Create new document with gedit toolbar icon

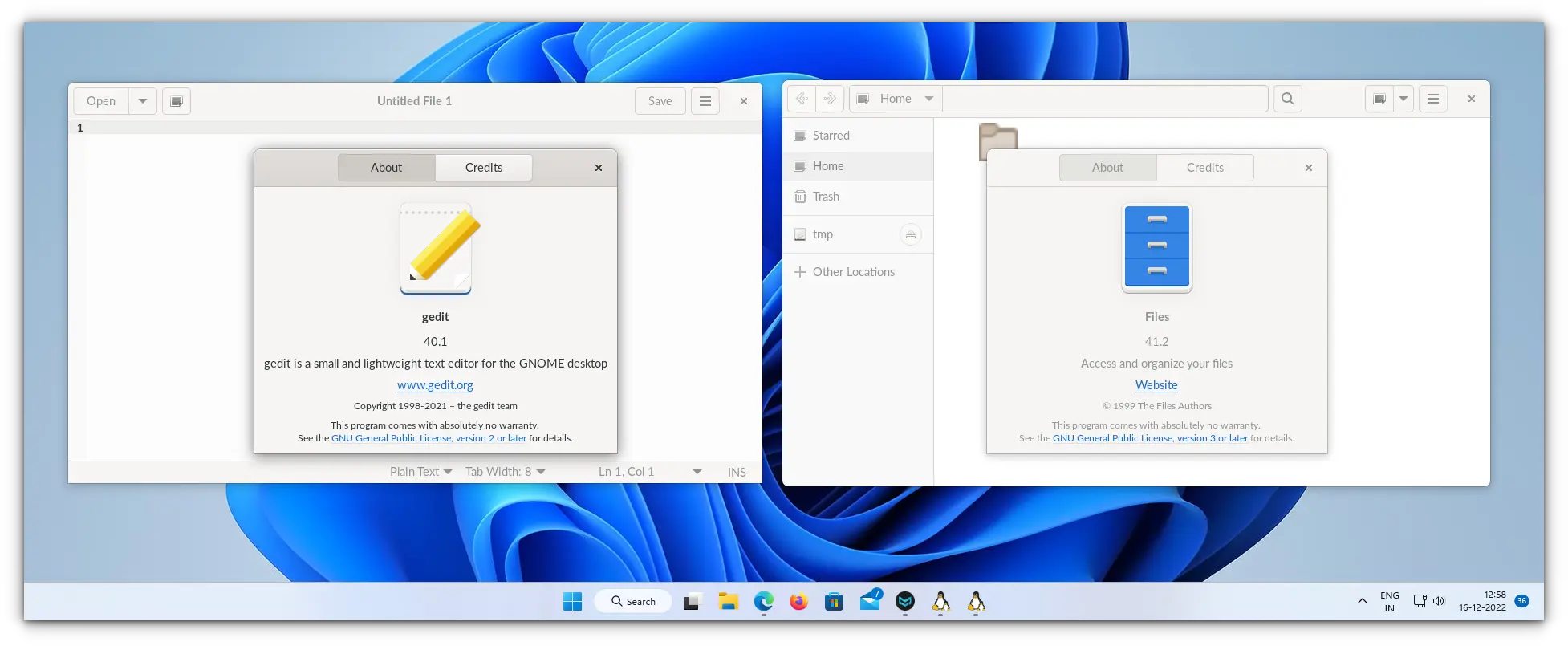[177, 101]
